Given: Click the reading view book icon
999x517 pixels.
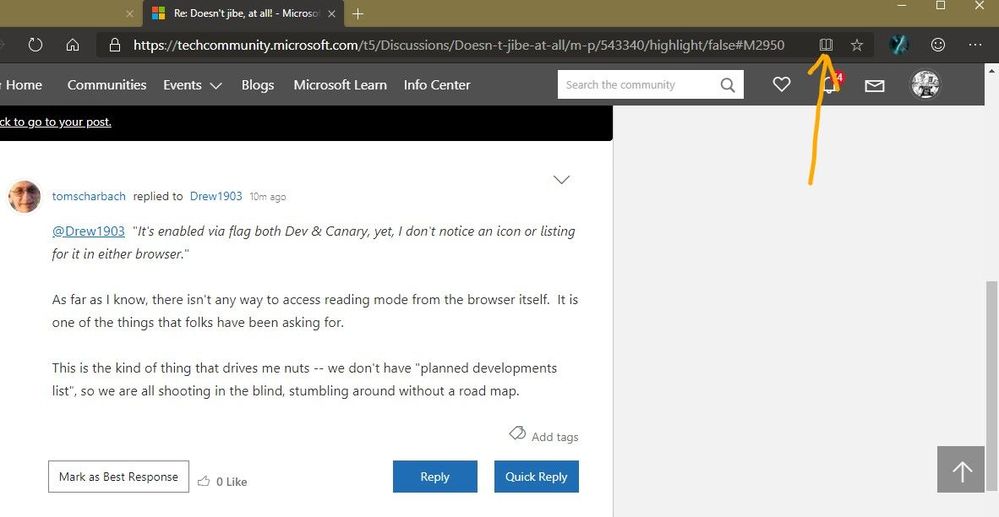Looking at the screenshot, I should pos(826,45).
